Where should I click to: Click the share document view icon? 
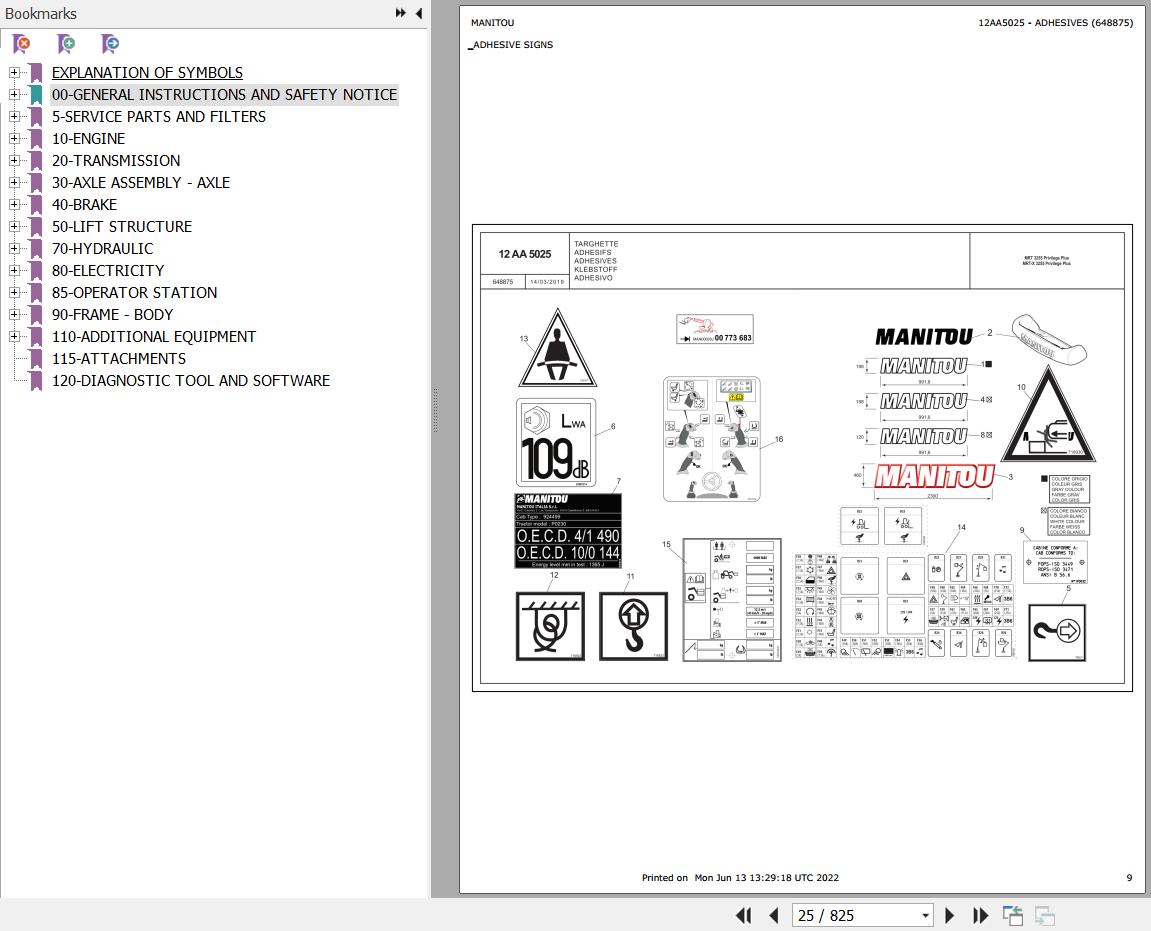coord(1013,916)
